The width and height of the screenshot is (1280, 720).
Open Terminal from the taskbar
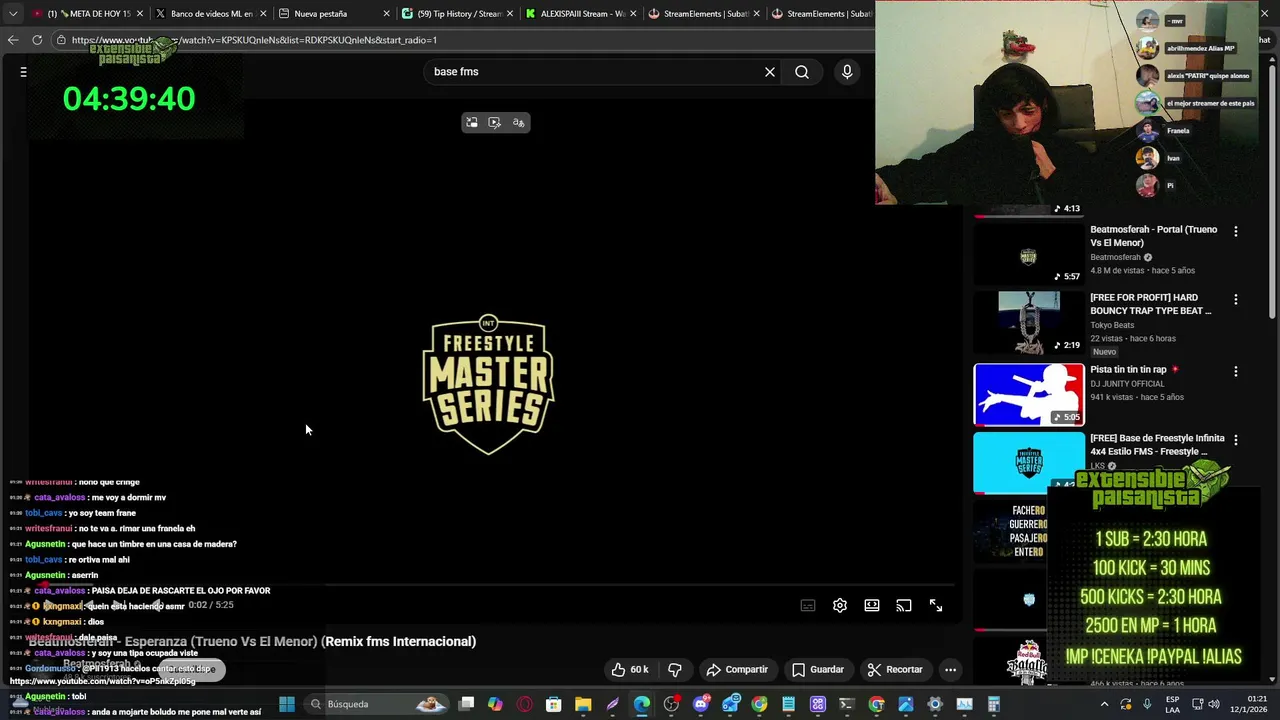[x=847, y=704]
